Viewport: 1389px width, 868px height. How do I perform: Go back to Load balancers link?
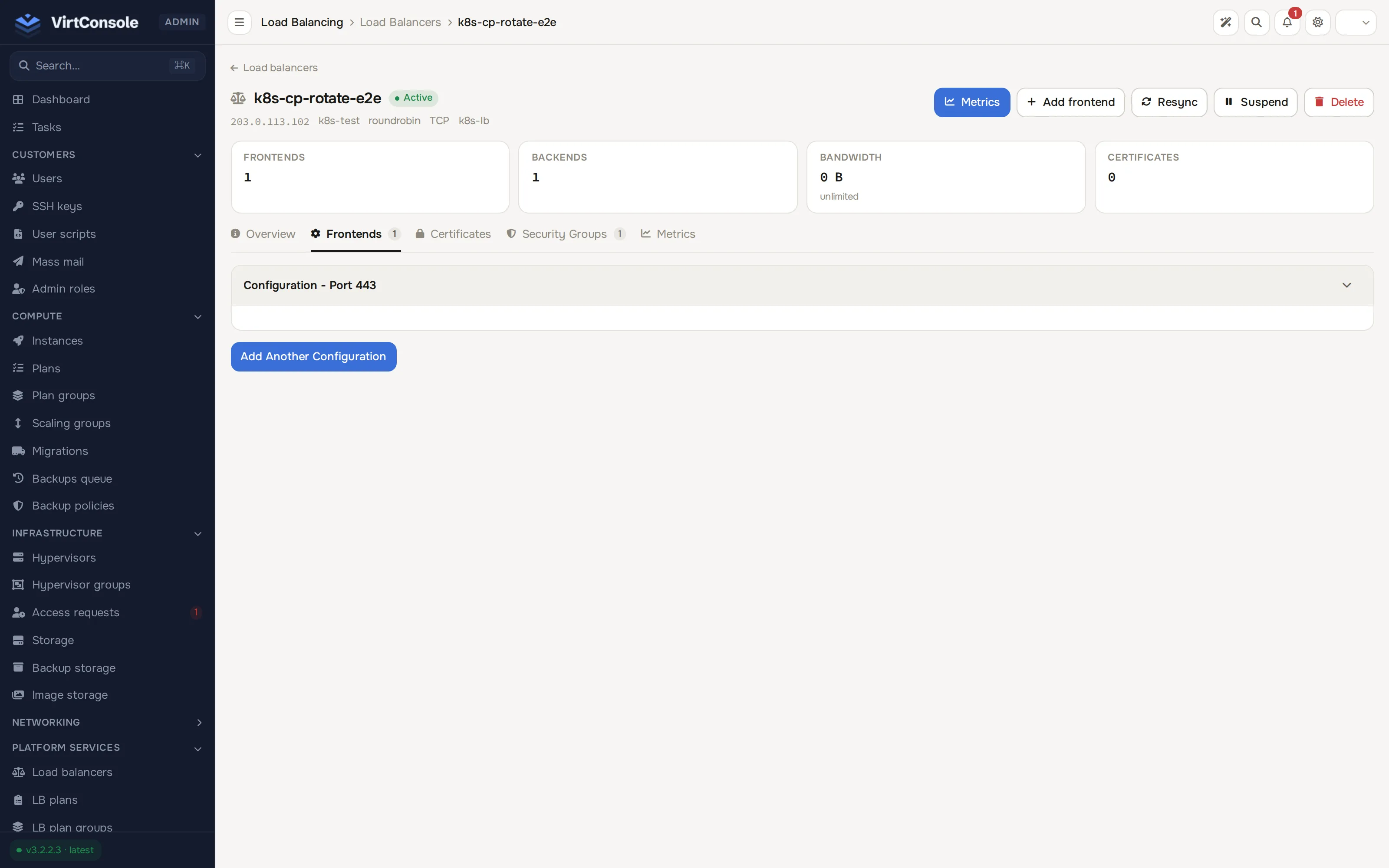click(x=274, y=68)
